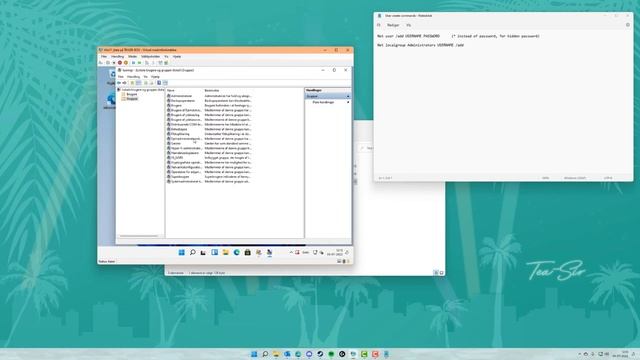Viewport: 640px width, 360px height.
Task: Open the Start menu inside the virtual machine
Action: (182, 253)
